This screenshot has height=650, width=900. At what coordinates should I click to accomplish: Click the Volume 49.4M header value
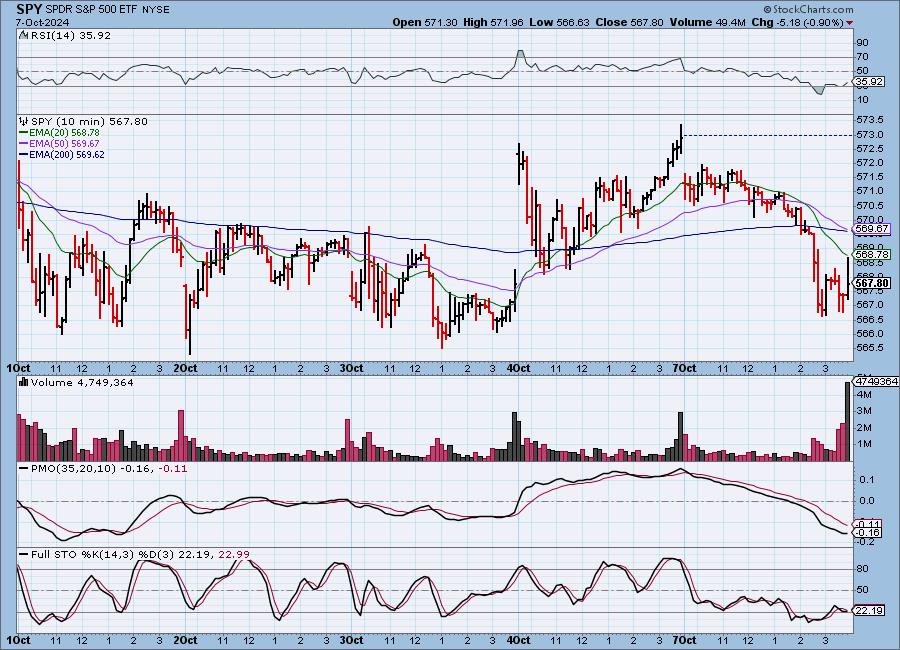pyautogui.click(x=707, y=22)
